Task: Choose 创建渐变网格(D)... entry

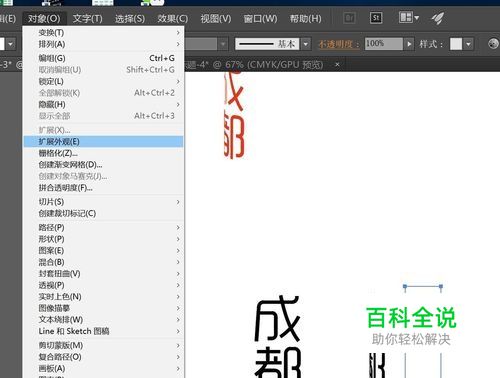Action: coord(103,165)
